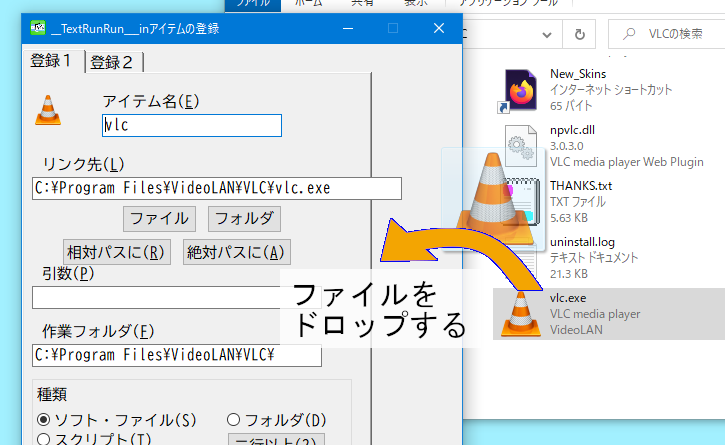Select the スクリプト(T) radio button

coord(43,439)
